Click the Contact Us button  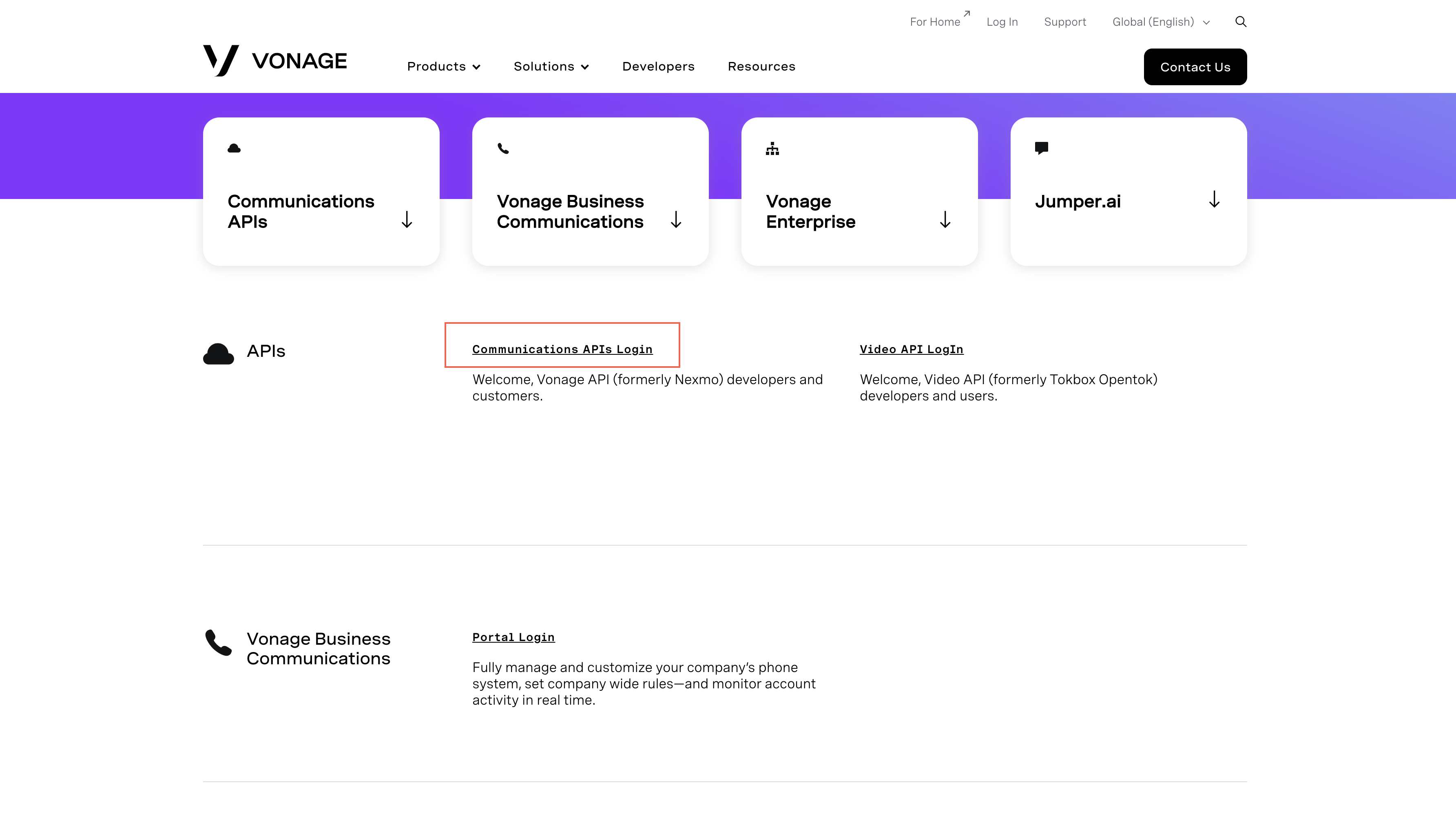coord(1195,67)
